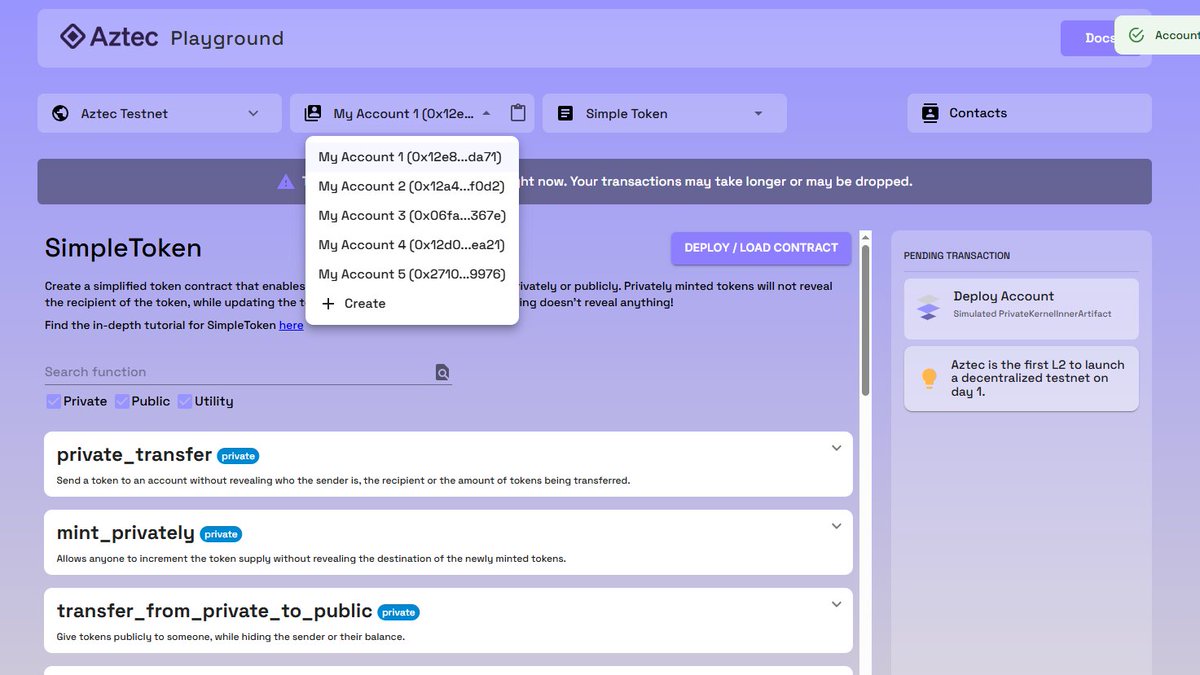Open the Aztec Testnet network dropdown
1200x675 pixels.
point(160,113)
